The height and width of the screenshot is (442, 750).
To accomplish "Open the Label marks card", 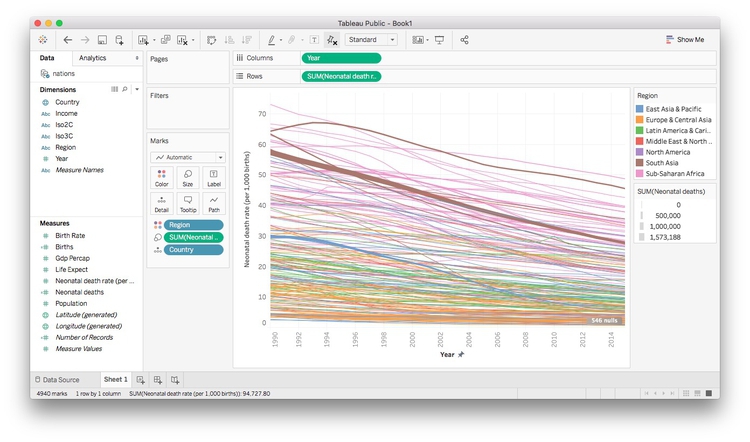I will [x=214, y=177].
